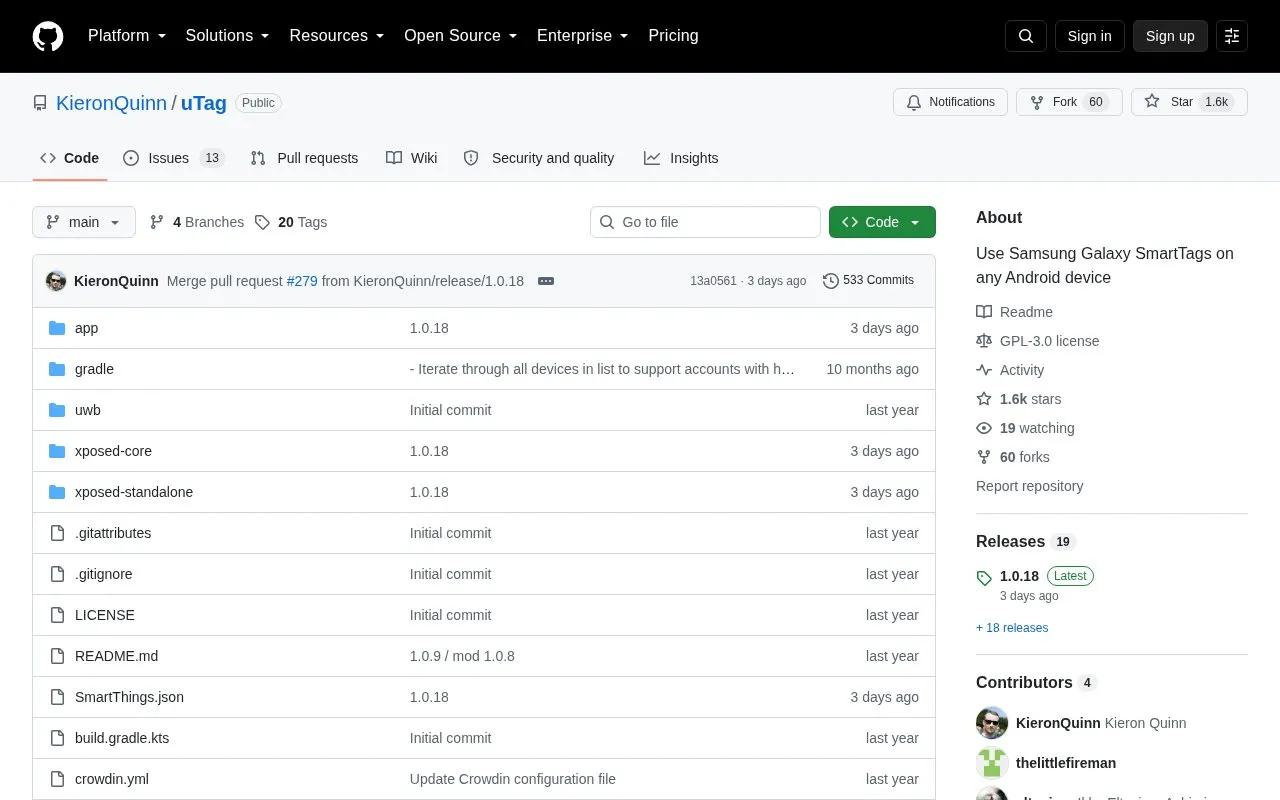Open the search magnifier button

(x=1026, y=36)
